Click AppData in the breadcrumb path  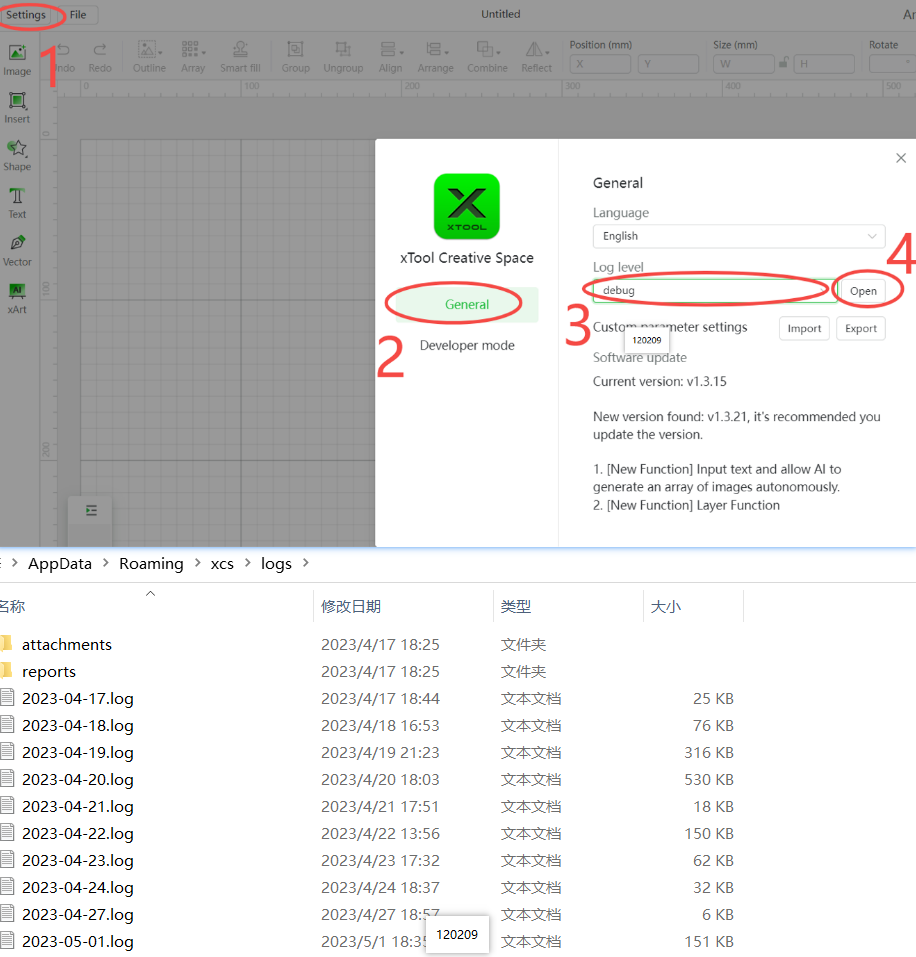pyautogui.click(x=60, y=563)
